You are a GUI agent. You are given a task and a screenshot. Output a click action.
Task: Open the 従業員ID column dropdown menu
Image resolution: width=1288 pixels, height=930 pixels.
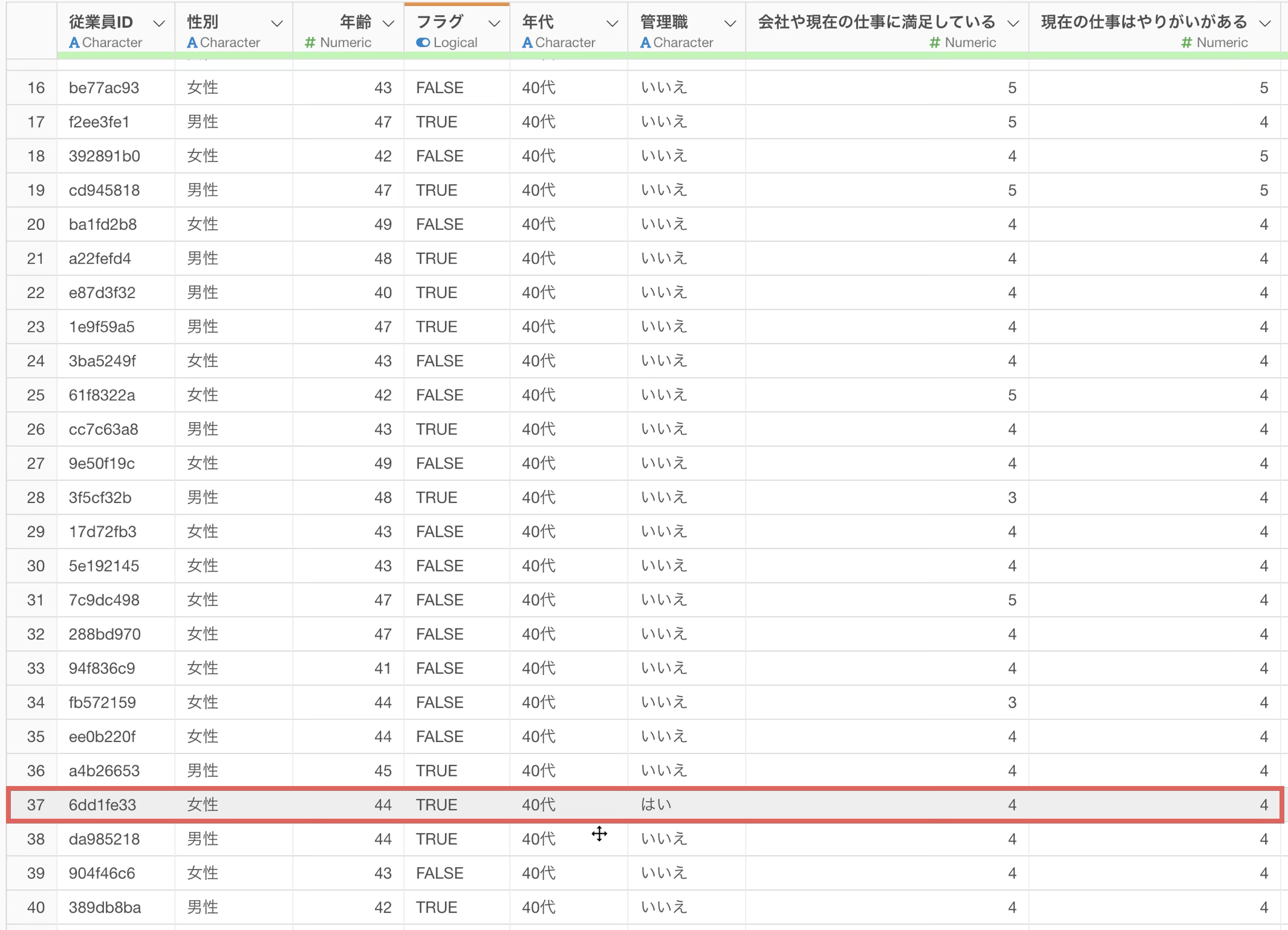click(x=159, y=24)
